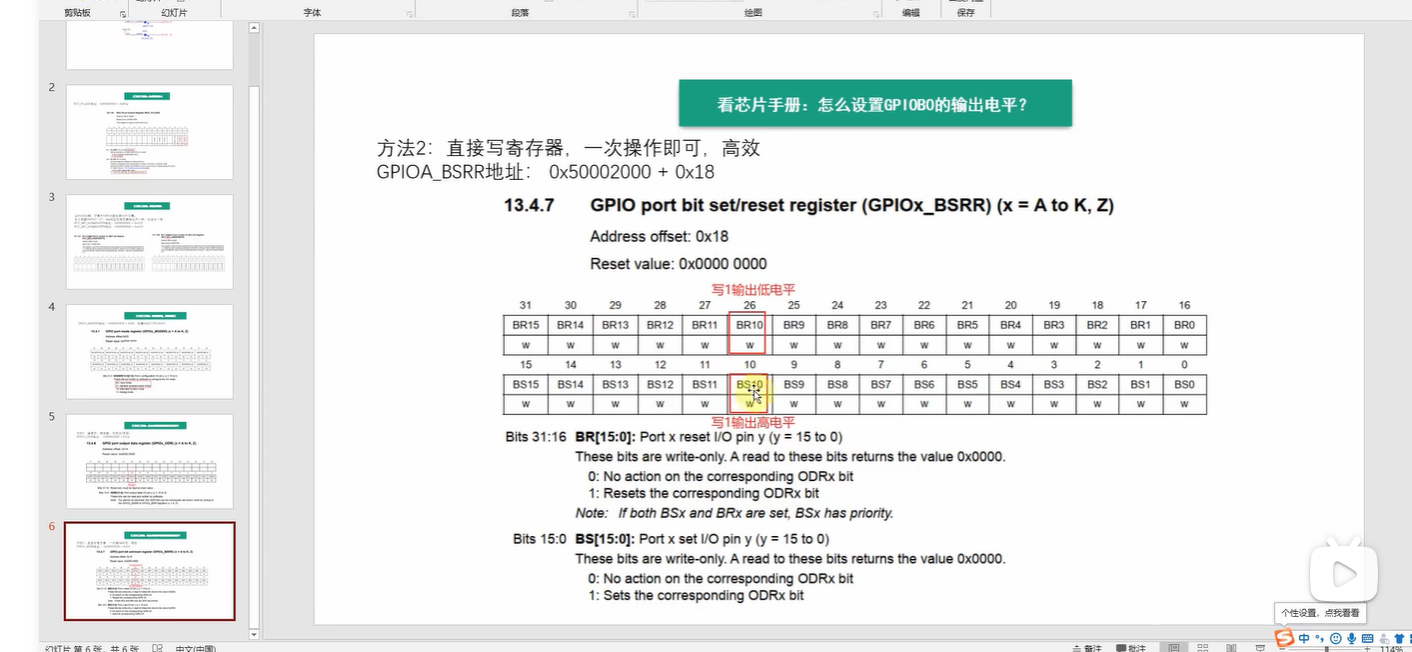Open Sogou skin (shirt) icon

coord(1400,638)
